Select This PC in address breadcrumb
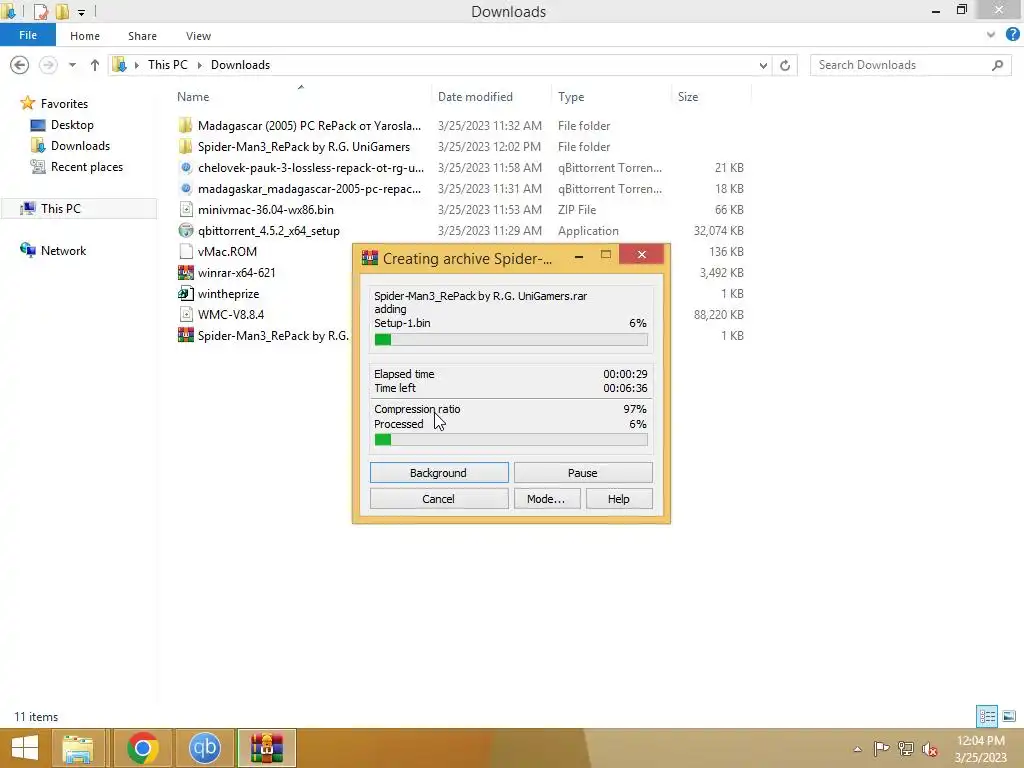Viewport: 1024px width, 768px height. [x=167, y=65]
